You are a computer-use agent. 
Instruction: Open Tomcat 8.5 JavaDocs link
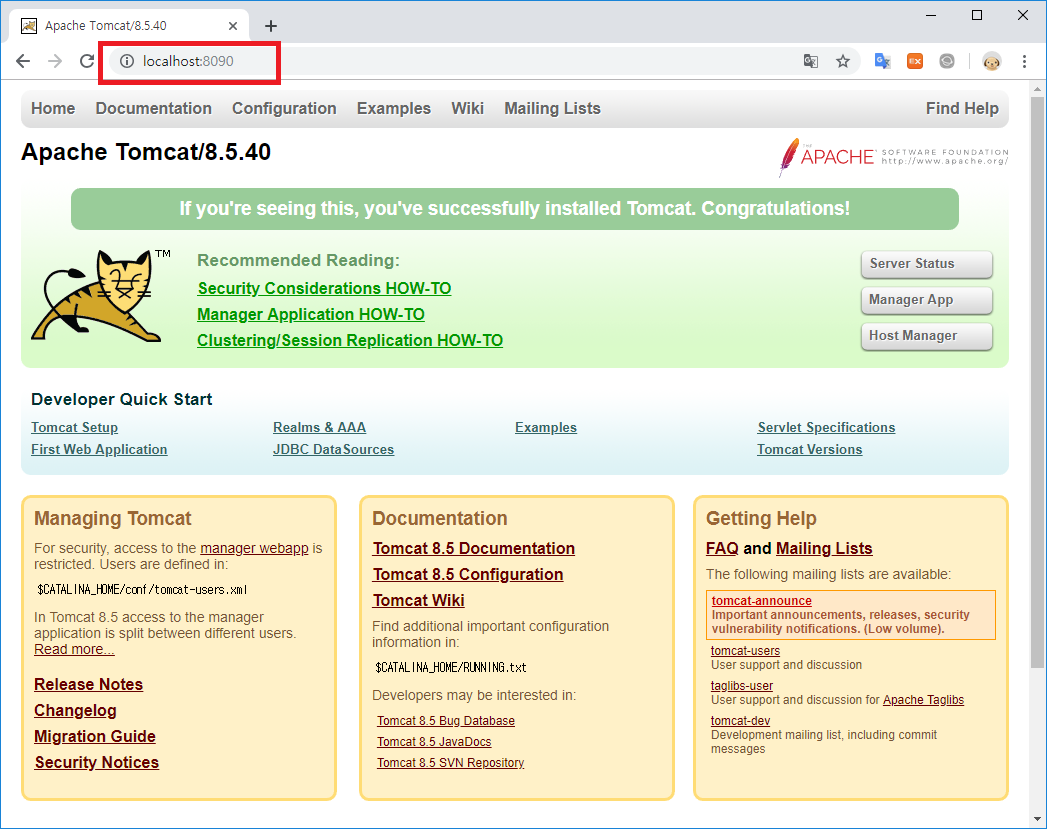(434, 742)
